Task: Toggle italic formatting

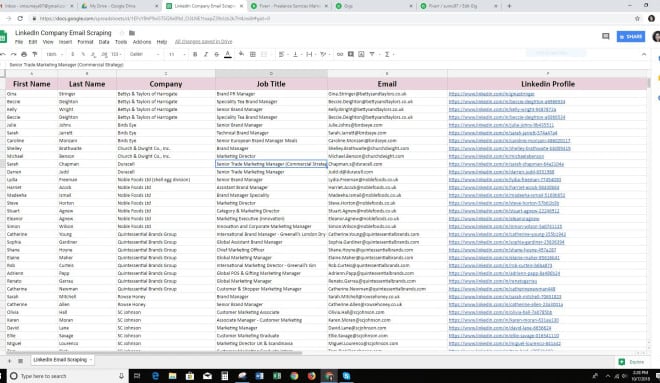Action: pos(206,54)
